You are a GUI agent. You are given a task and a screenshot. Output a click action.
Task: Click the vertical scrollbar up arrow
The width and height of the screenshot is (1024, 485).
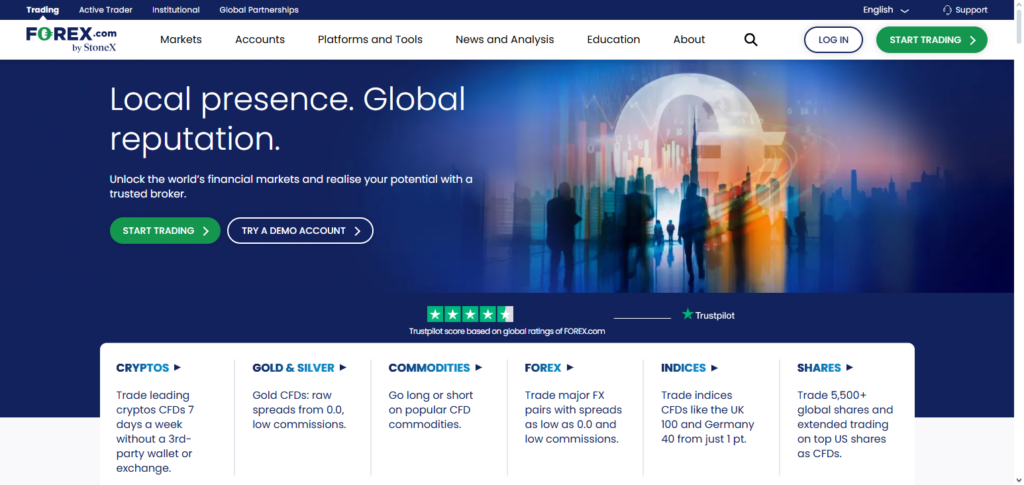click(1019, 5)
